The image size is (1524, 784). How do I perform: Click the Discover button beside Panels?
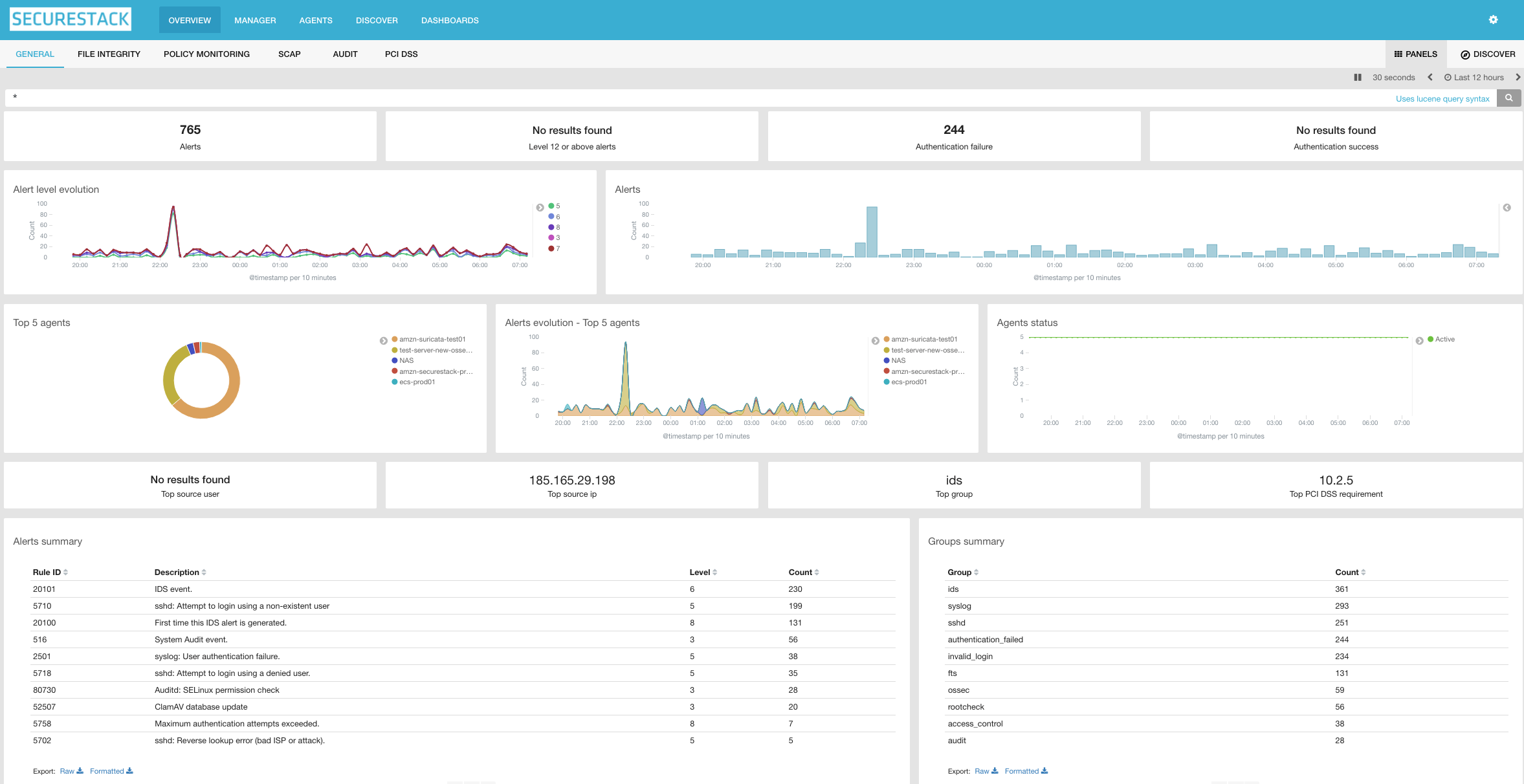[1487, 54]
